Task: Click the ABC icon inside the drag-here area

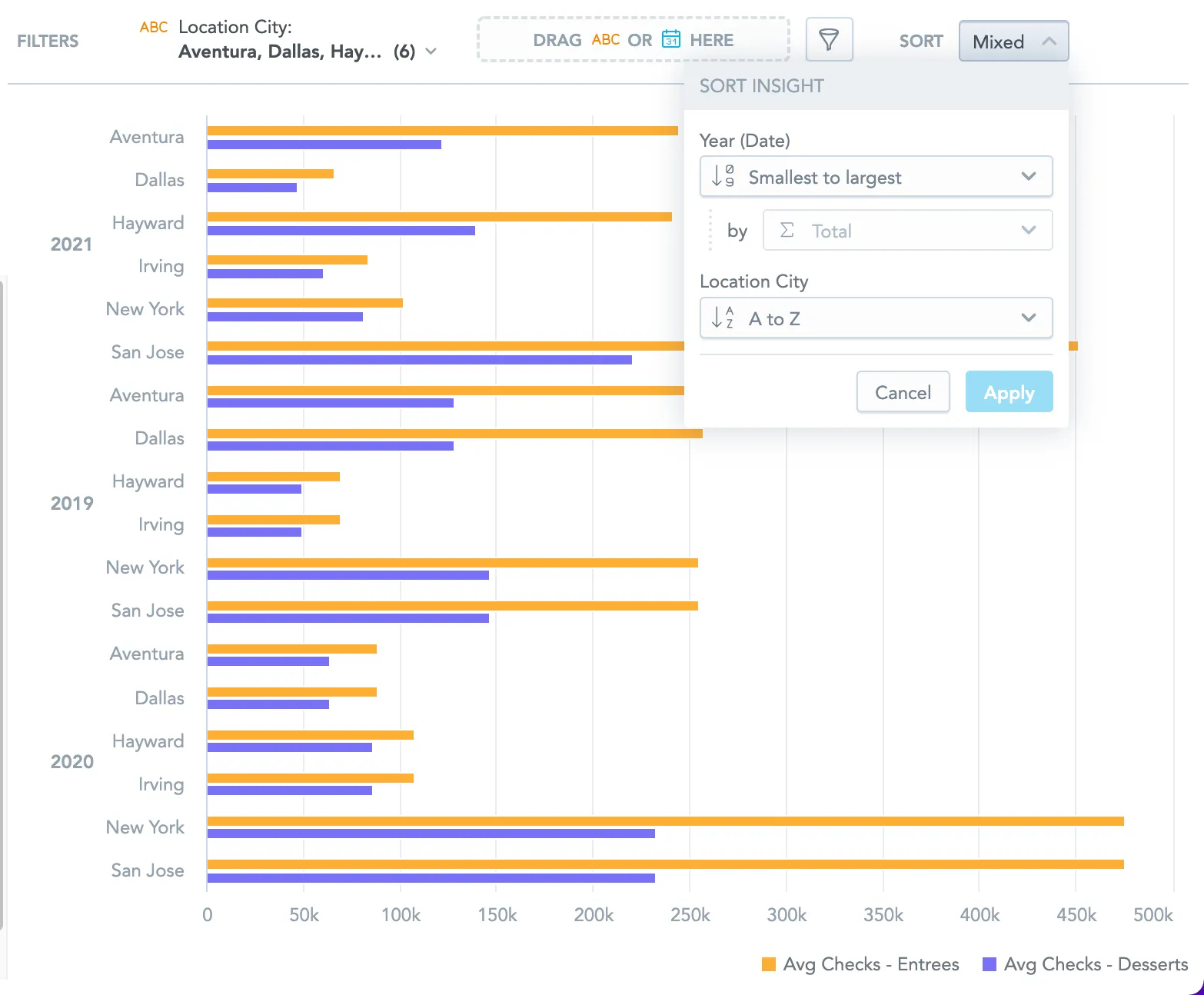Action: (x=605, y=40)
